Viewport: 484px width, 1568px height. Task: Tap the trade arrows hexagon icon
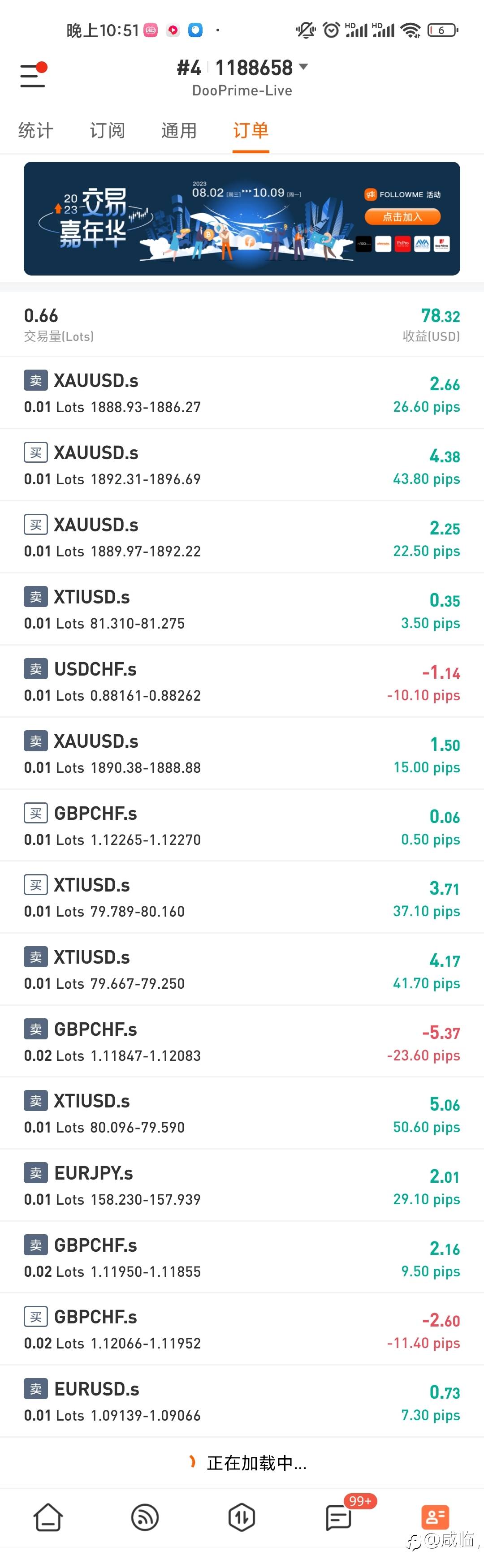pos(242,1517)
